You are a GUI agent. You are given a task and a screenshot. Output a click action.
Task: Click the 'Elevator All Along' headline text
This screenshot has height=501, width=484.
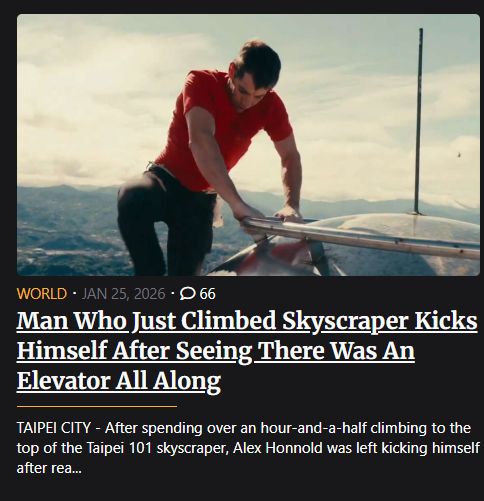click(119, 381)
